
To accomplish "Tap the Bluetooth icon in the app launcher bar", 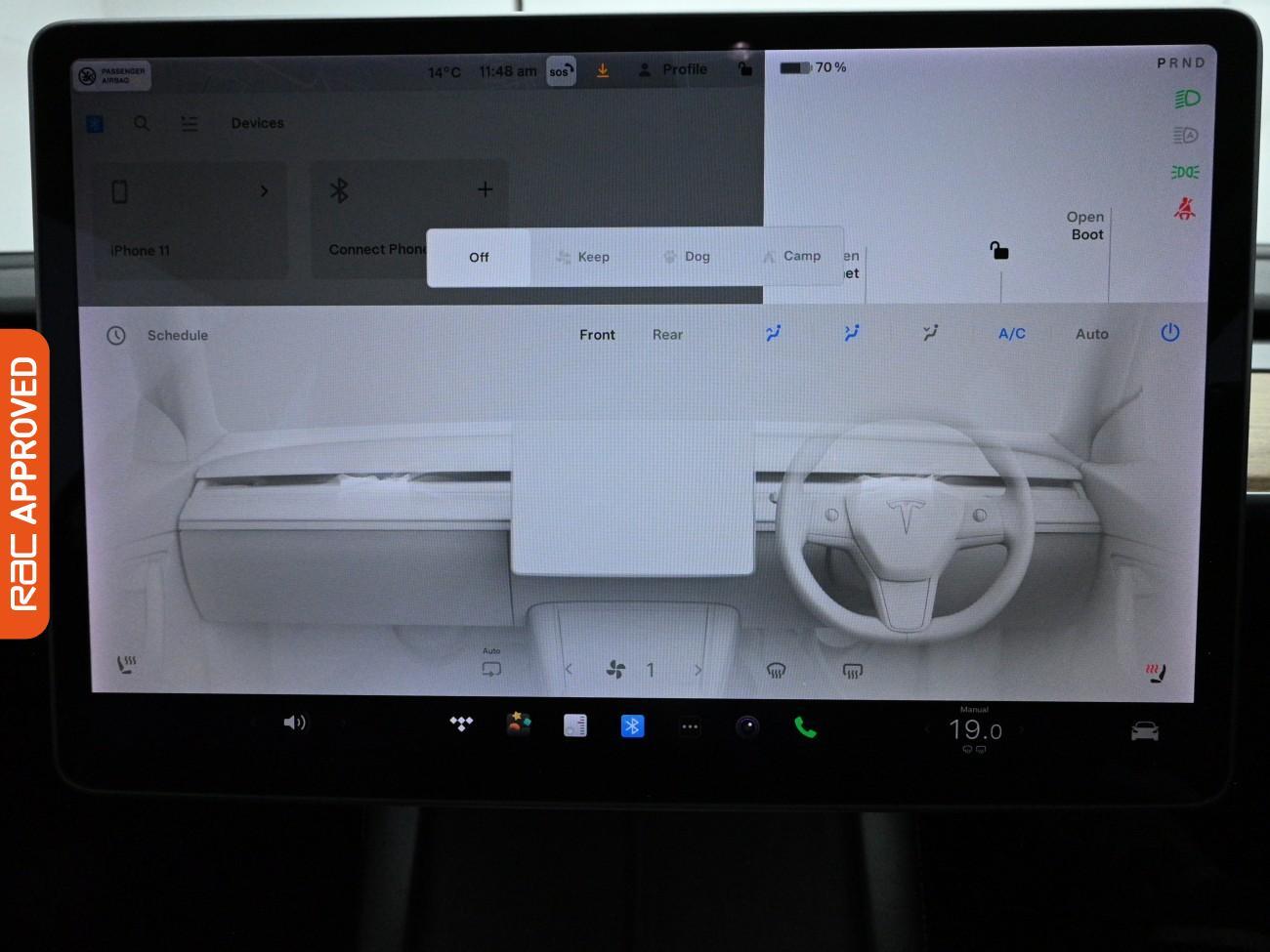I will 632,726.
